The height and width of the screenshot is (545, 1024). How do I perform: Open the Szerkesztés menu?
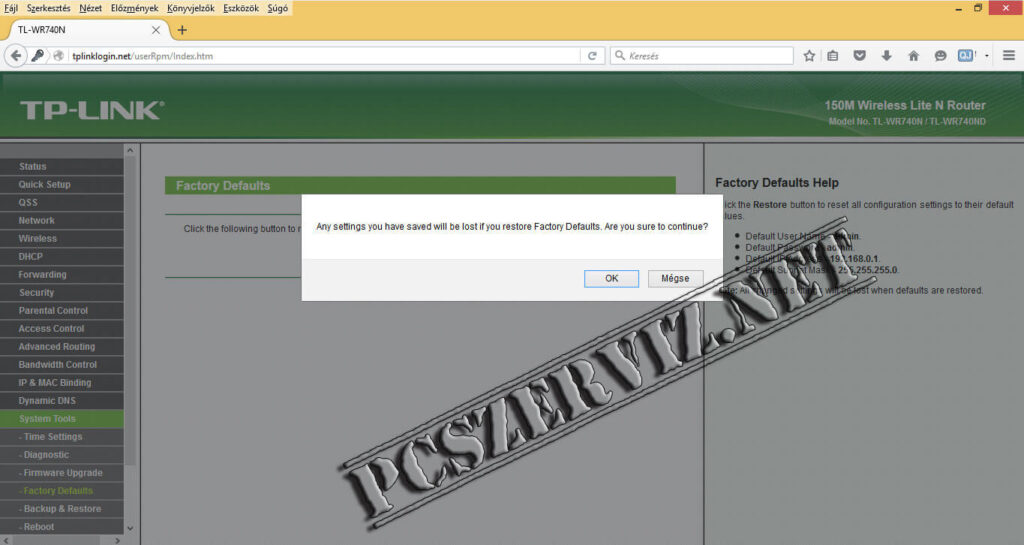(x=48, y=8)
